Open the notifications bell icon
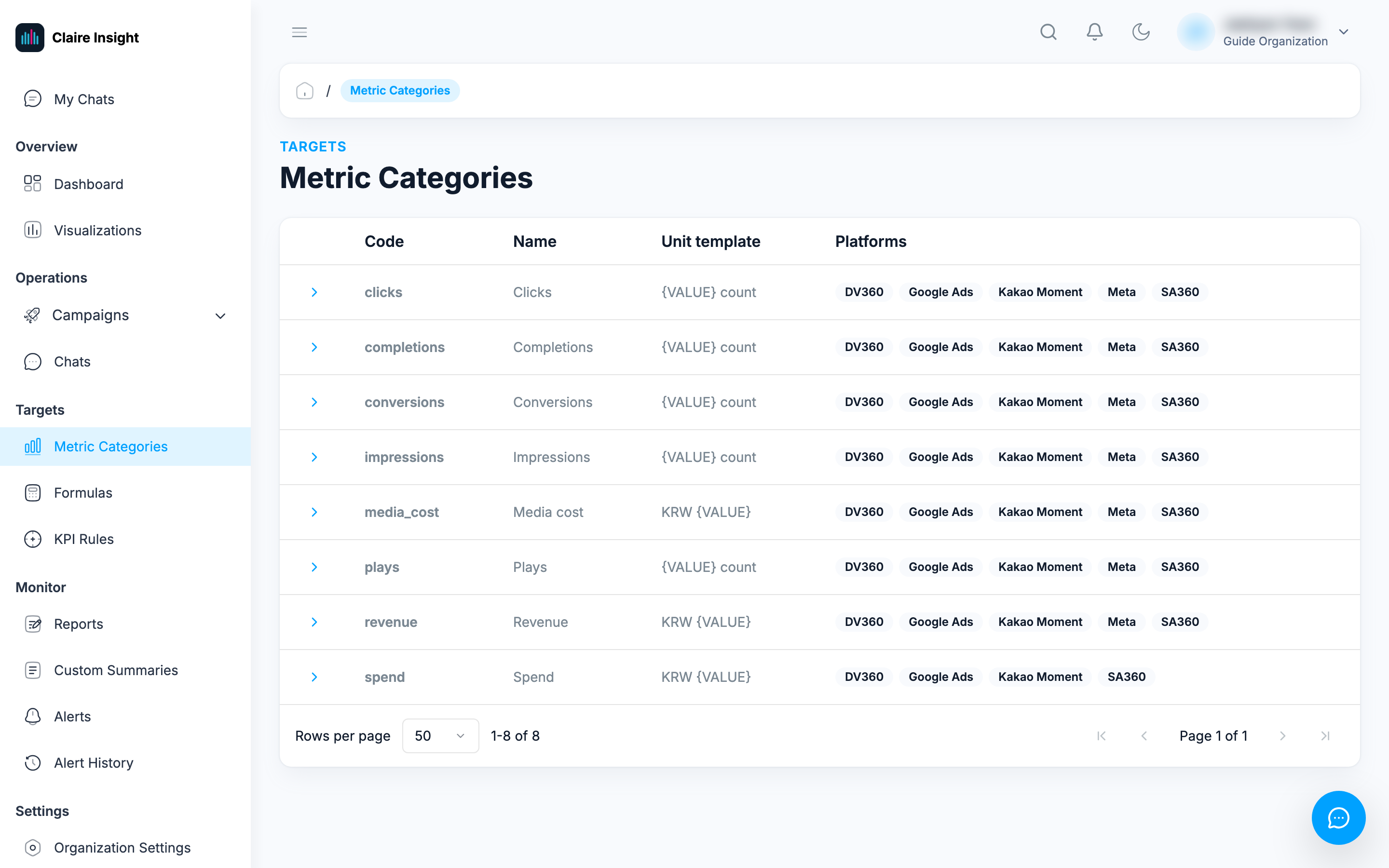This screenshot has width=1389, height=868. click(1094, 32)
